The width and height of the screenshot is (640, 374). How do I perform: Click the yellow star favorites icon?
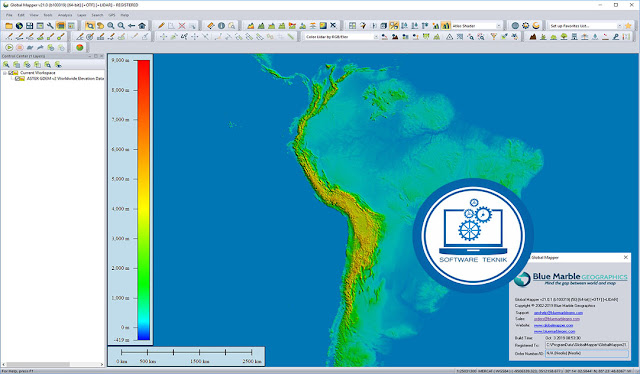click(x=628, y=26)
